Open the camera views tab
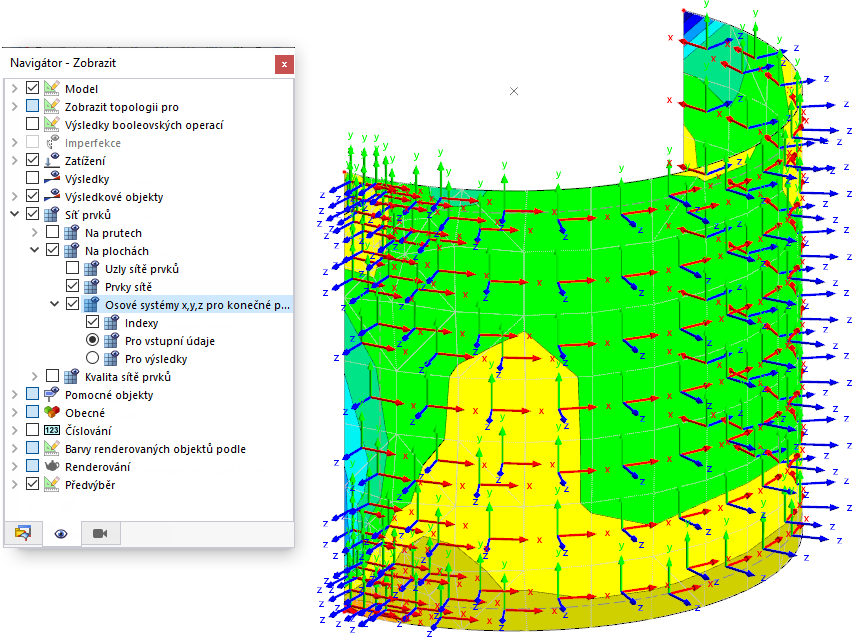 point(99,533)
